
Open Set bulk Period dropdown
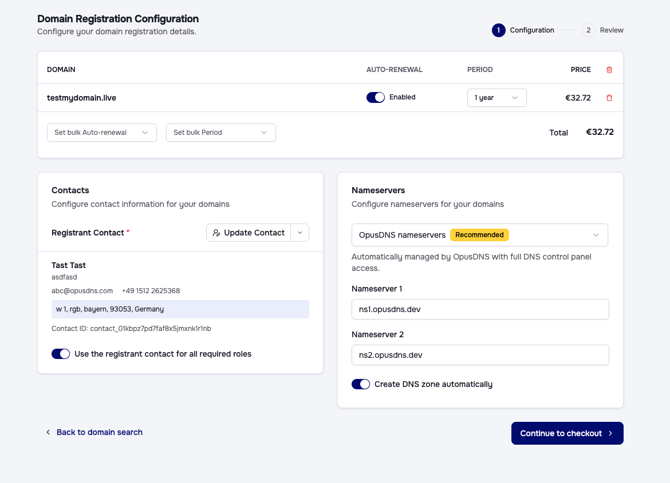[221, 133]
